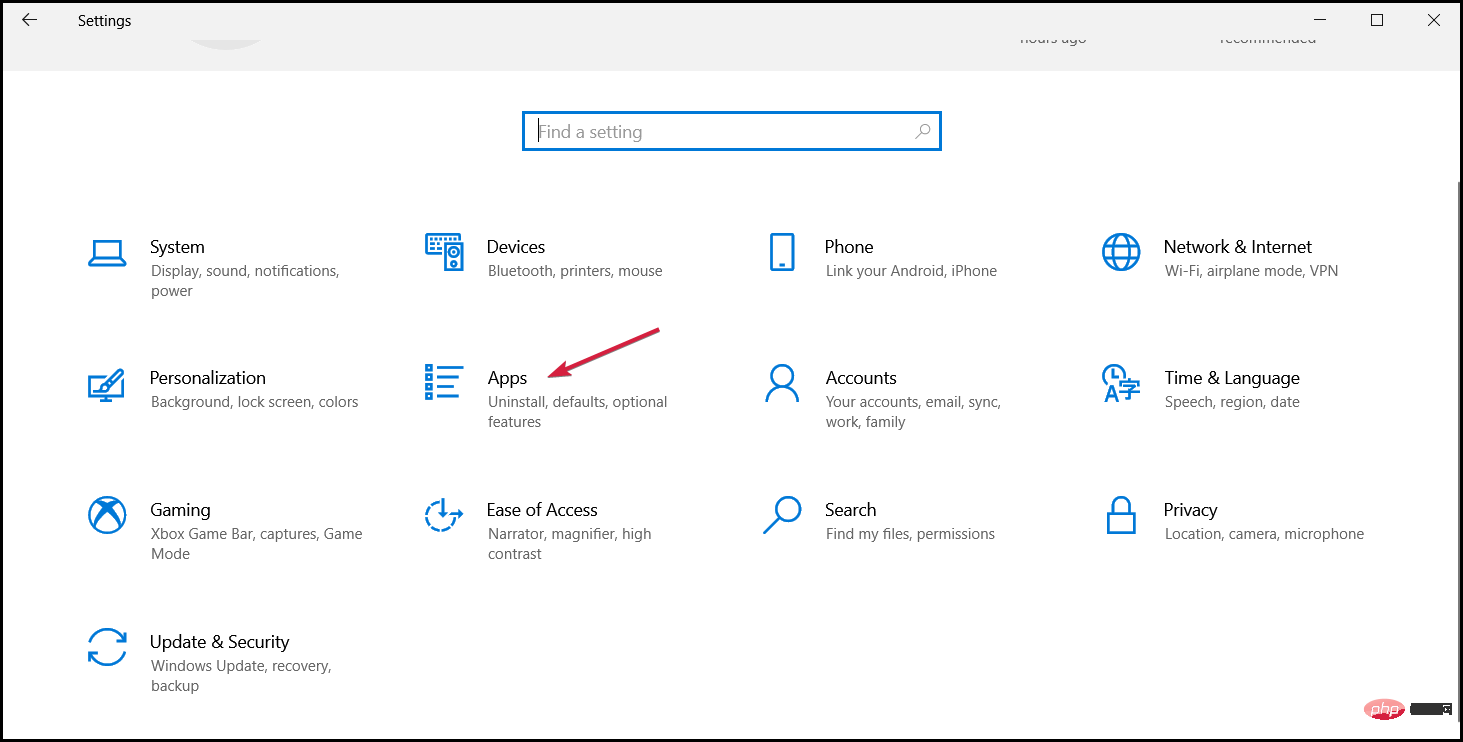Image resolution: width=1463 pixels, height=742 pixels.
Task: Open Network & Internet heading
Action: tap(1238, 247)
